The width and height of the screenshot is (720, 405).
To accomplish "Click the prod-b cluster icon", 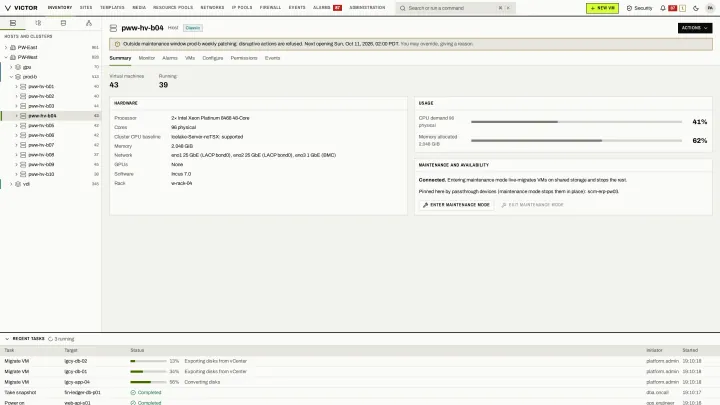I will [x=18, y=77].
